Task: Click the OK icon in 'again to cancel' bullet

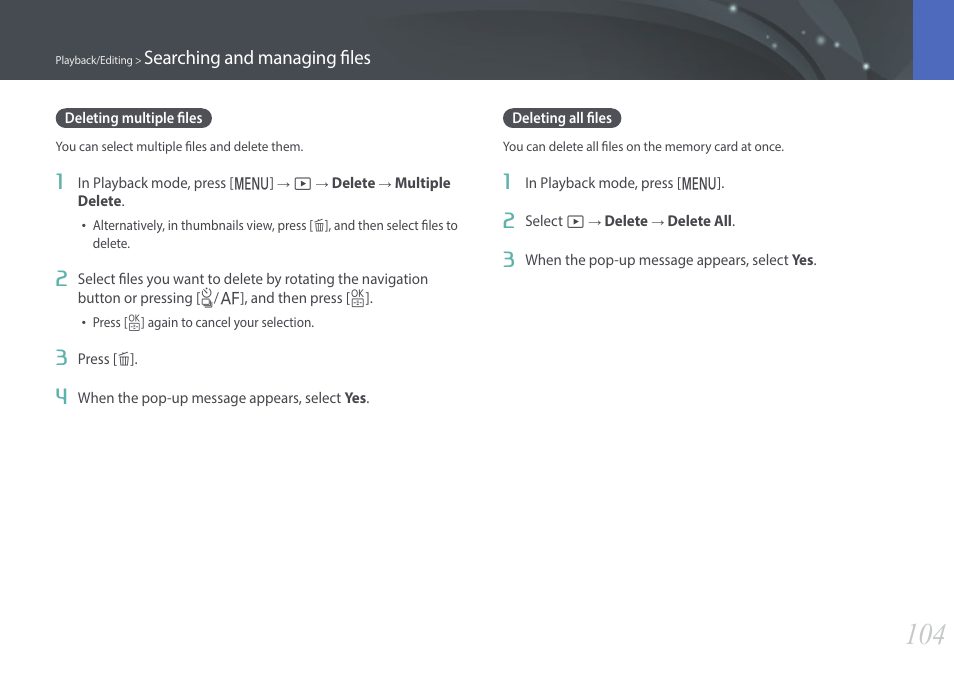Action: [134, 322]
